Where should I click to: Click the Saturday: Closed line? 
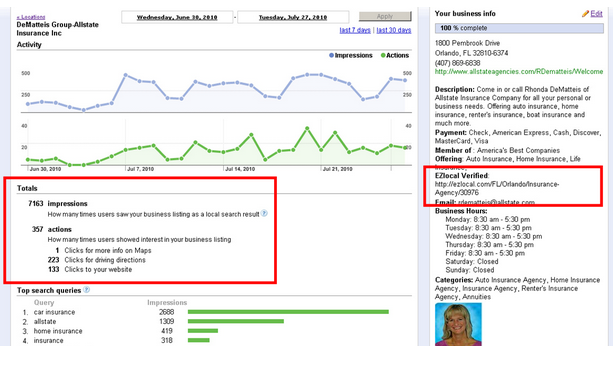point(472,261)
